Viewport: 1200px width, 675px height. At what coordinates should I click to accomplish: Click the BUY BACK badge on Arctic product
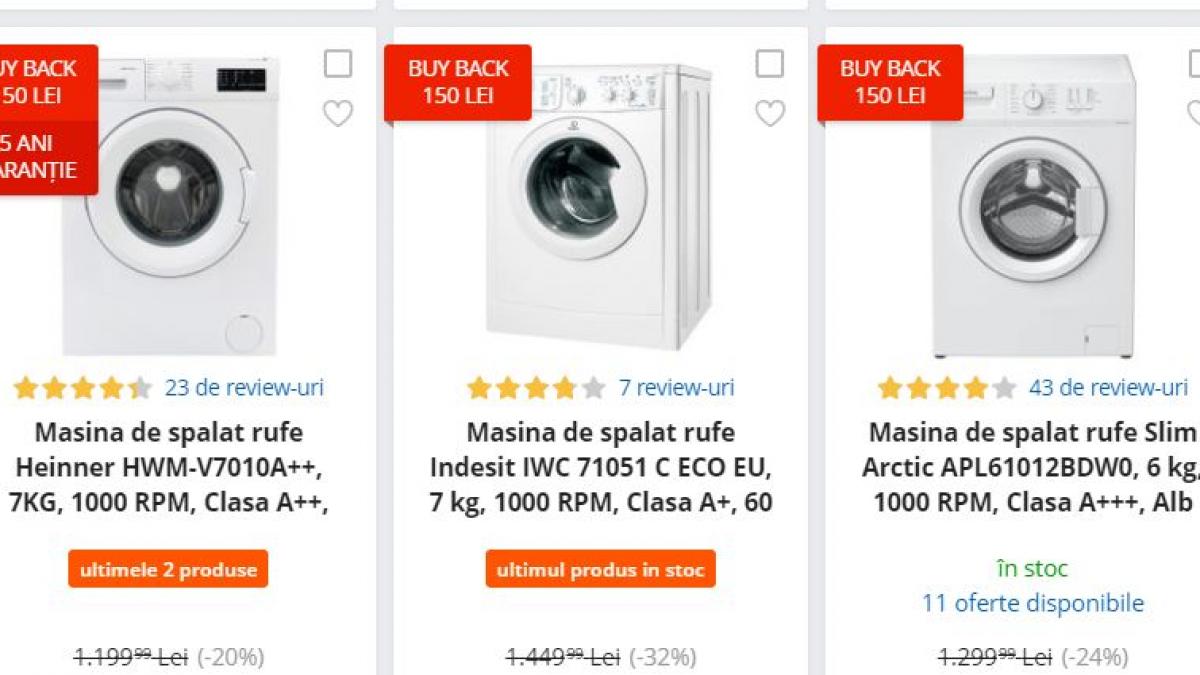890,83
